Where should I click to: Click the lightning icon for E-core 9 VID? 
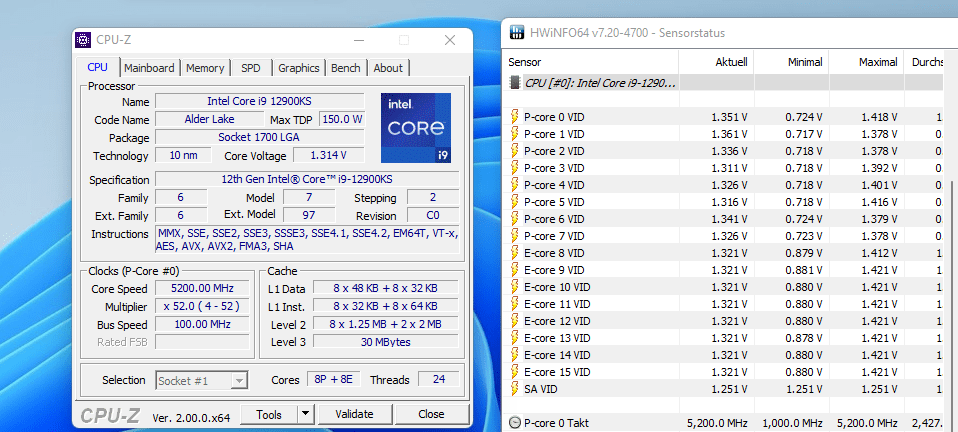tap(514, 270)
